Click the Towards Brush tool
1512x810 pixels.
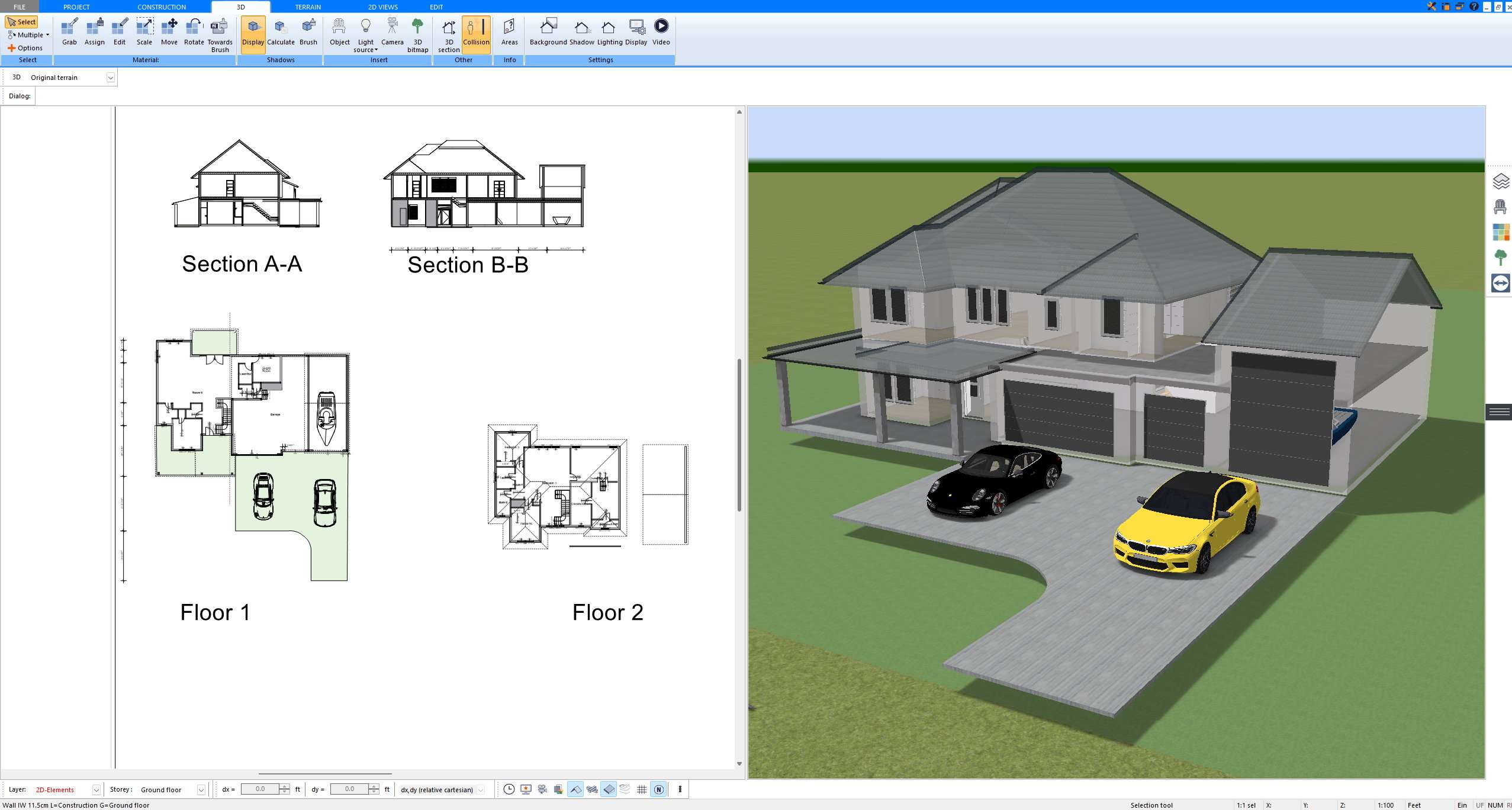[x=220, y=35]
